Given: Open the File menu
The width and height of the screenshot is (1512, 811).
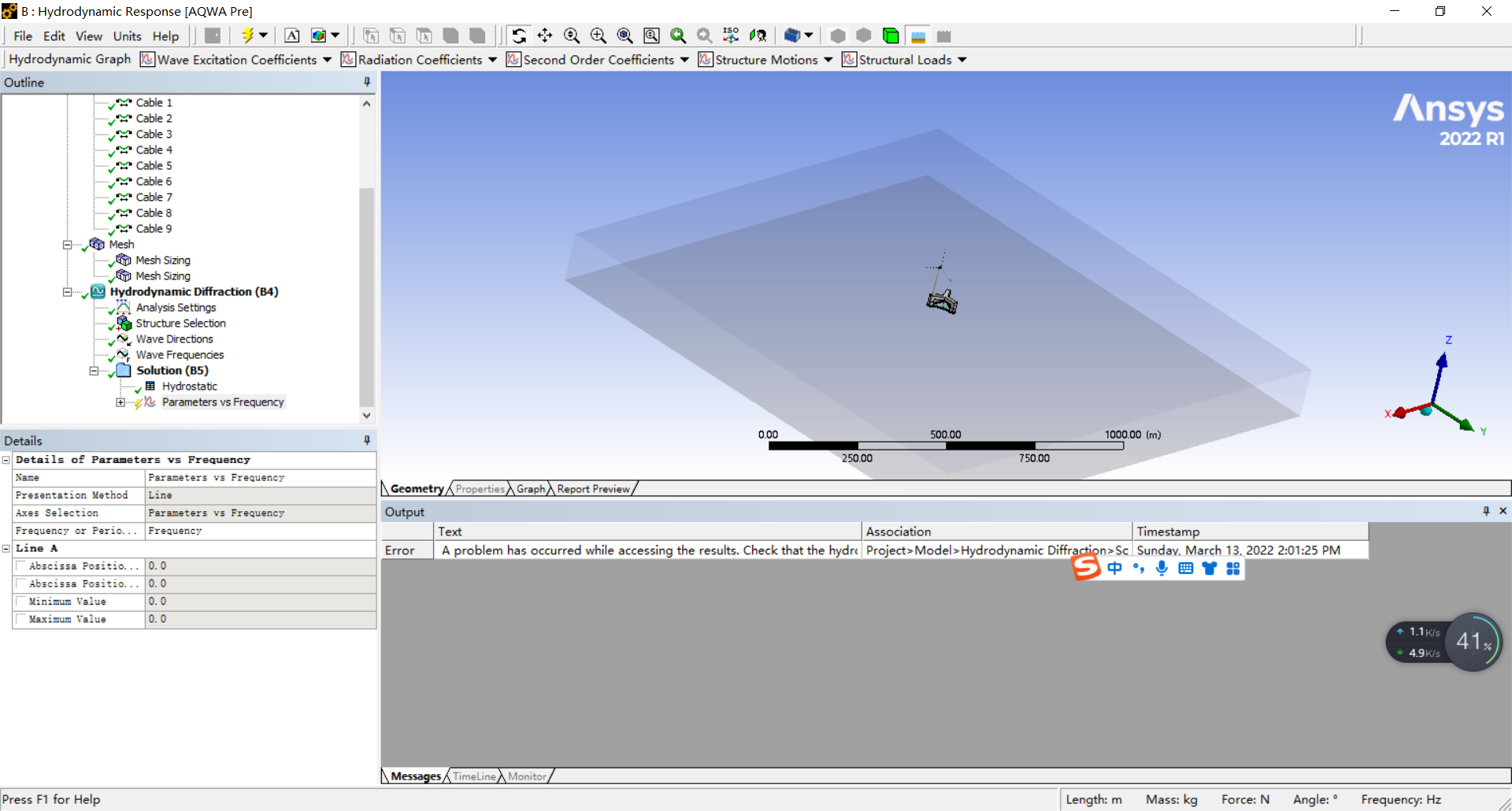Looking at the screenshot, I should [23, 36].
